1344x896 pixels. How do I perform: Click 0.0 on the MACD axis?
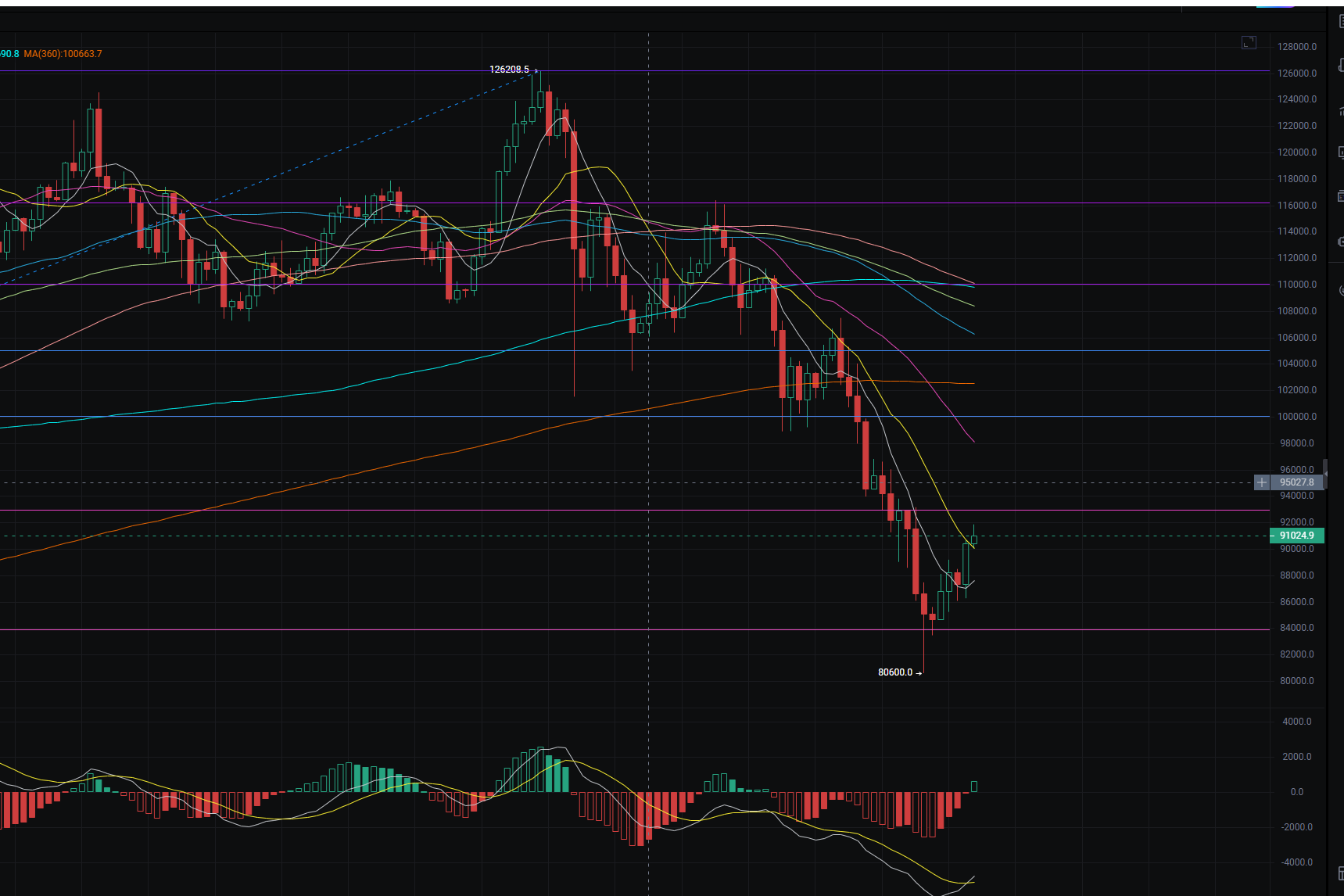click(1296, 792)
